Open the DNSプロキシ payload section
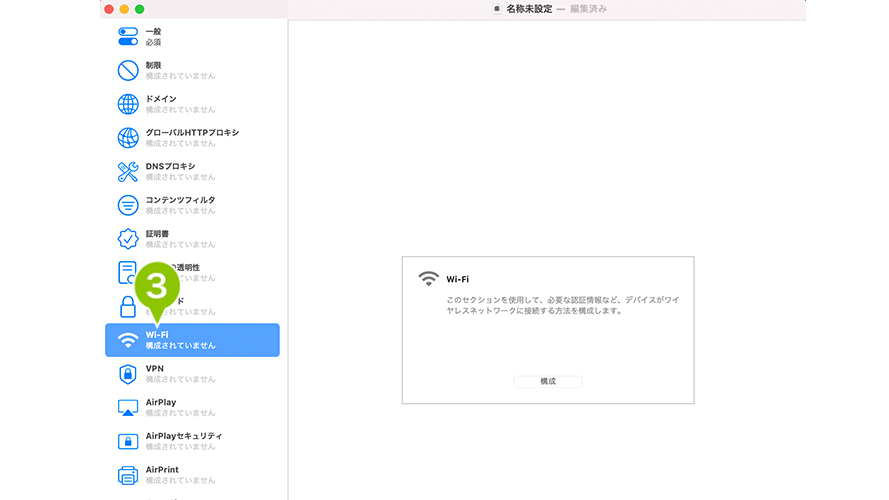The width and height of the screenshot is (889, 500). tap(192, 171)
